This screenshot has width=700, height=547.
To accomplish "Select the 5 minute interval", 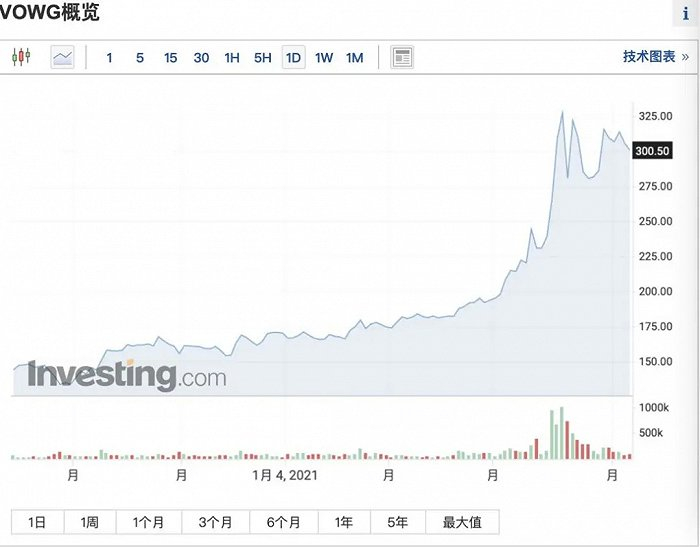I will pyautogui.click(x=140, y=57).
